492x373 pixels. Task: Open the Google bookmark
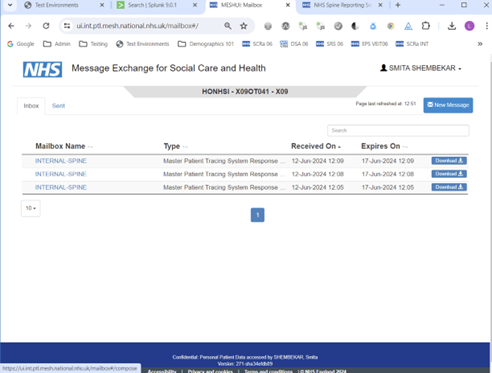coord(21,44)
